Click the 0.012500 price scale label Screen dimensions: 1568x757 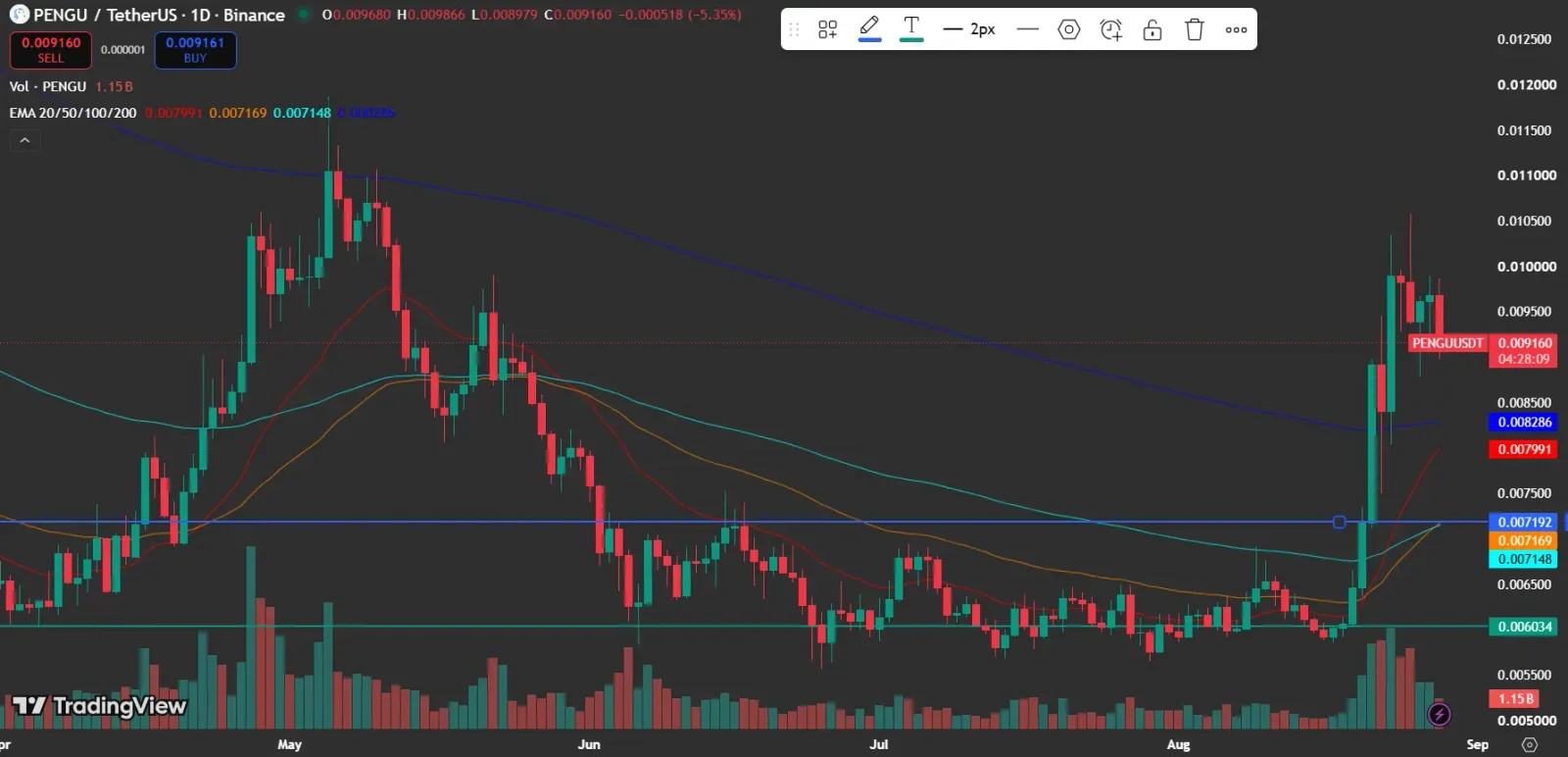[x=1525, y=39]
